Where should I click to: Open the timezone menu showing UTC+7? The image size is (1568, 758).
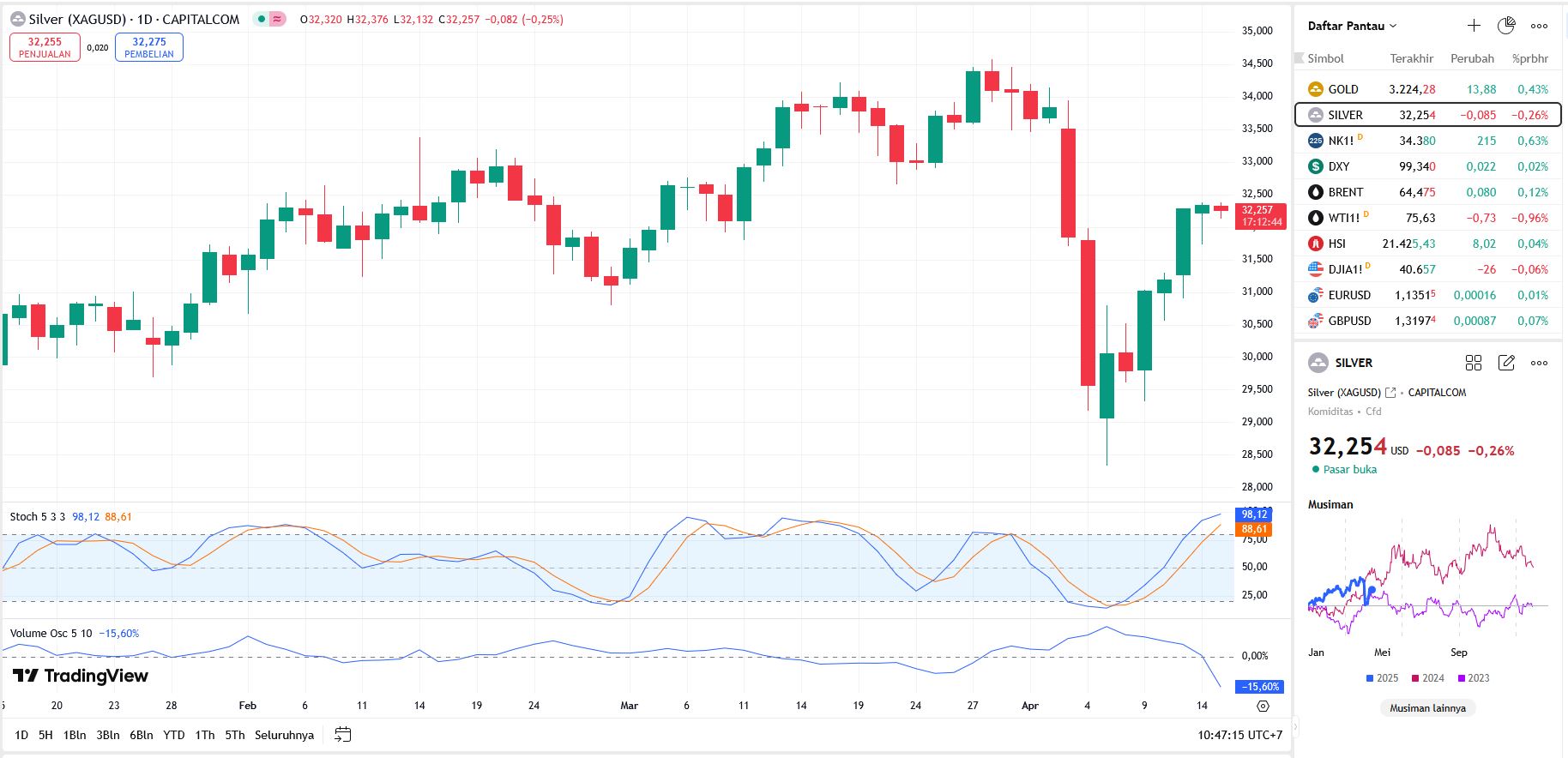1239,735
